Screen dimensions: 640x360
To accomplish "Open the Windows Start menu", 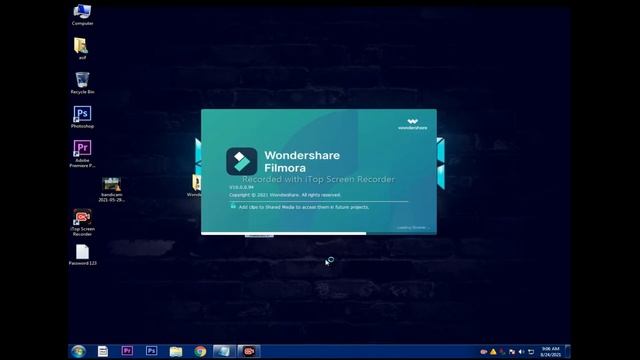I will 78,351.
